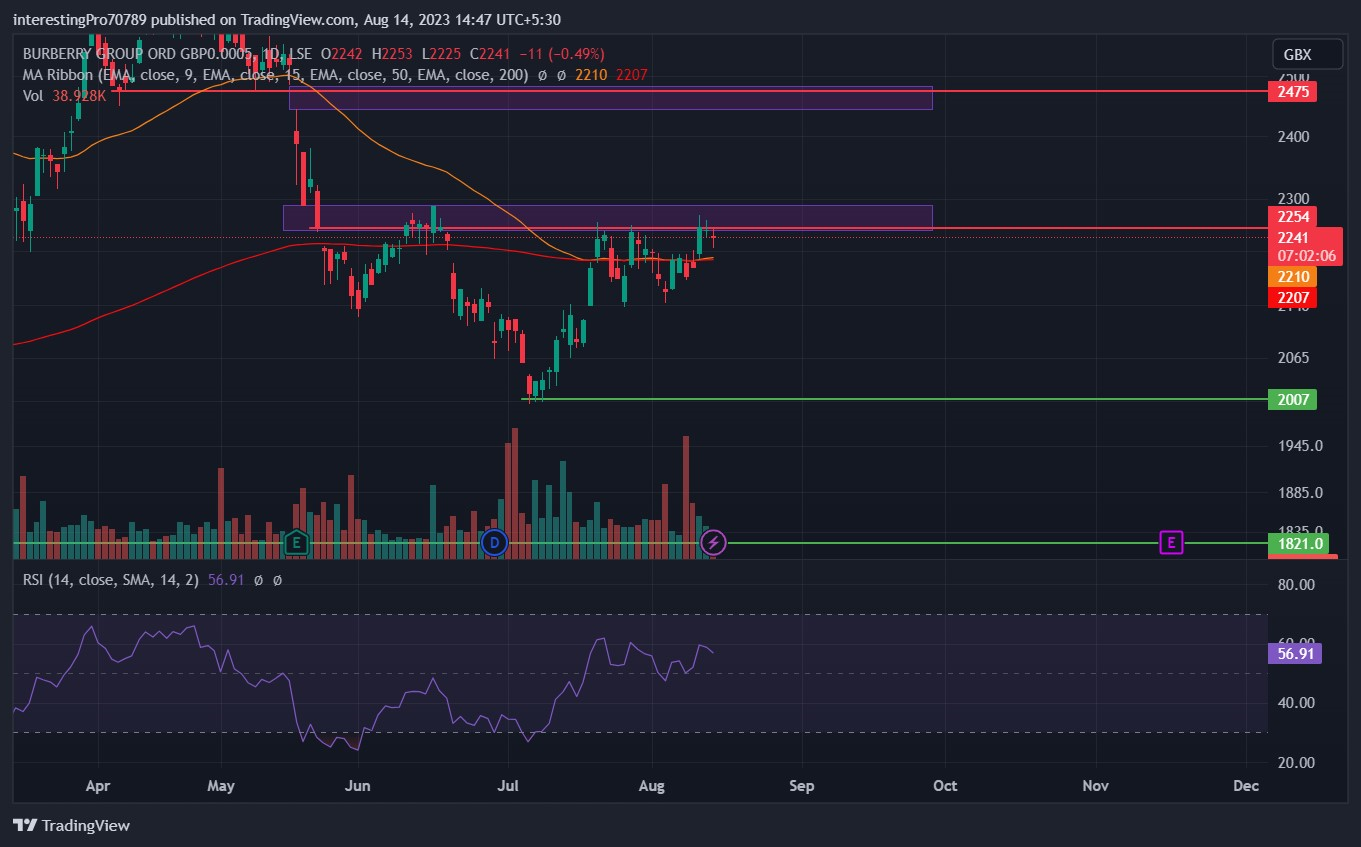Click the close value C2241 in legend
Image resolution: width=1361 pixels, height=847 pixels.
[x=491, y=54]
